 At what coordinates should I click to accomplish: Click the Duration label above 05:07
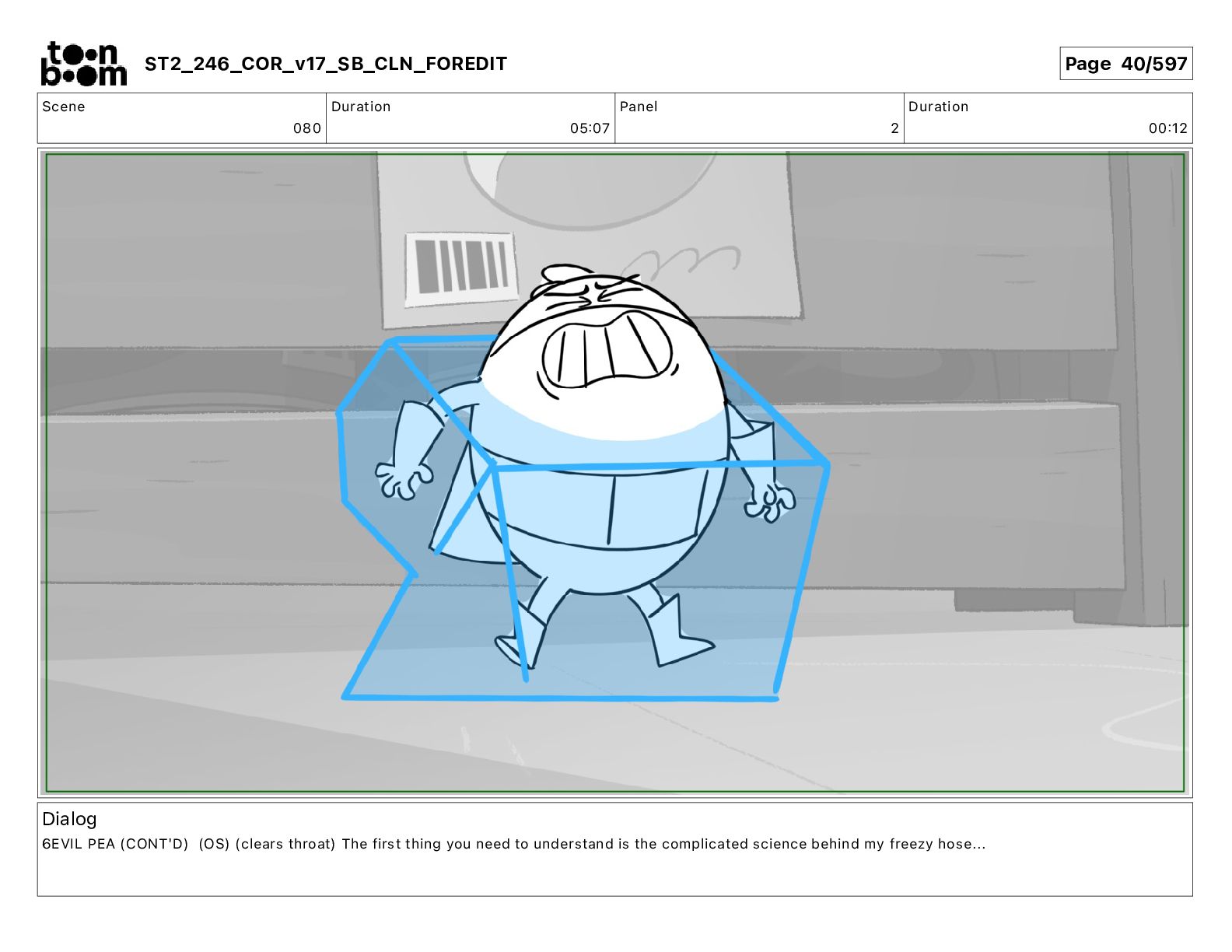click(361, 107)
